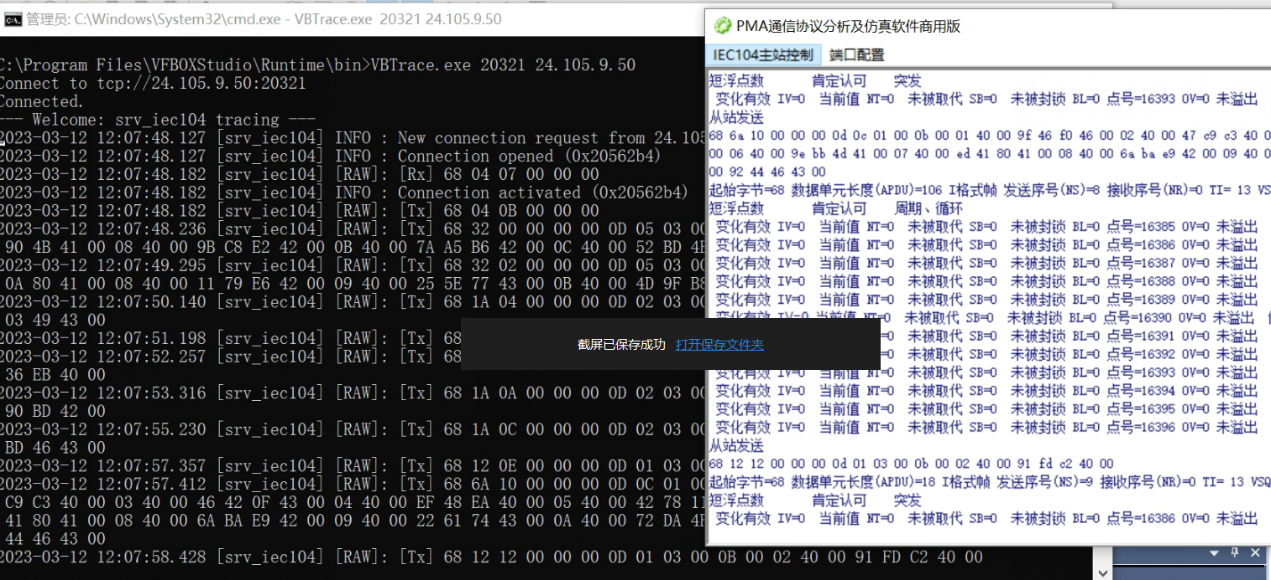The image size is (1271, 580).
Task: Click the PMA row with 点号=16389
Action: click(x=987, y=300)
